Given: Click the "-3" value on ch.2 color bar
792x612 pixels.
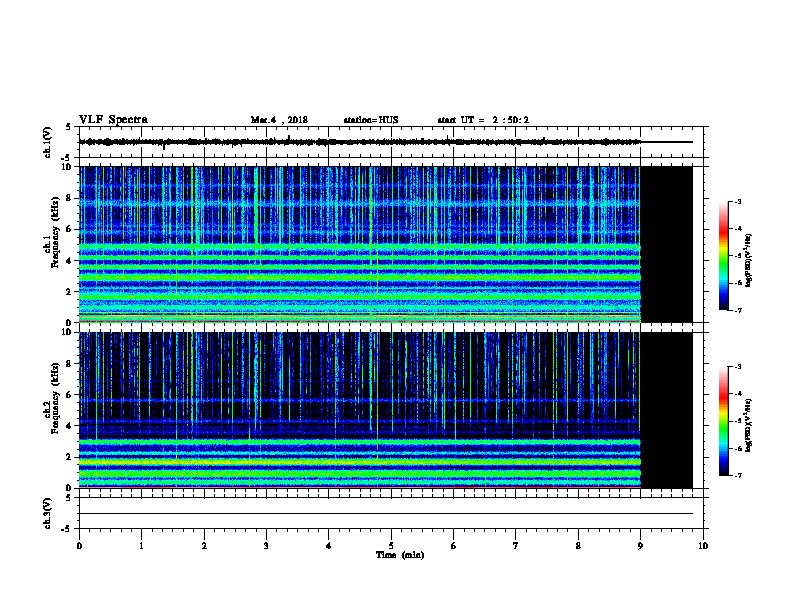Looking at the screenshot, I should [x=737, y=367].
